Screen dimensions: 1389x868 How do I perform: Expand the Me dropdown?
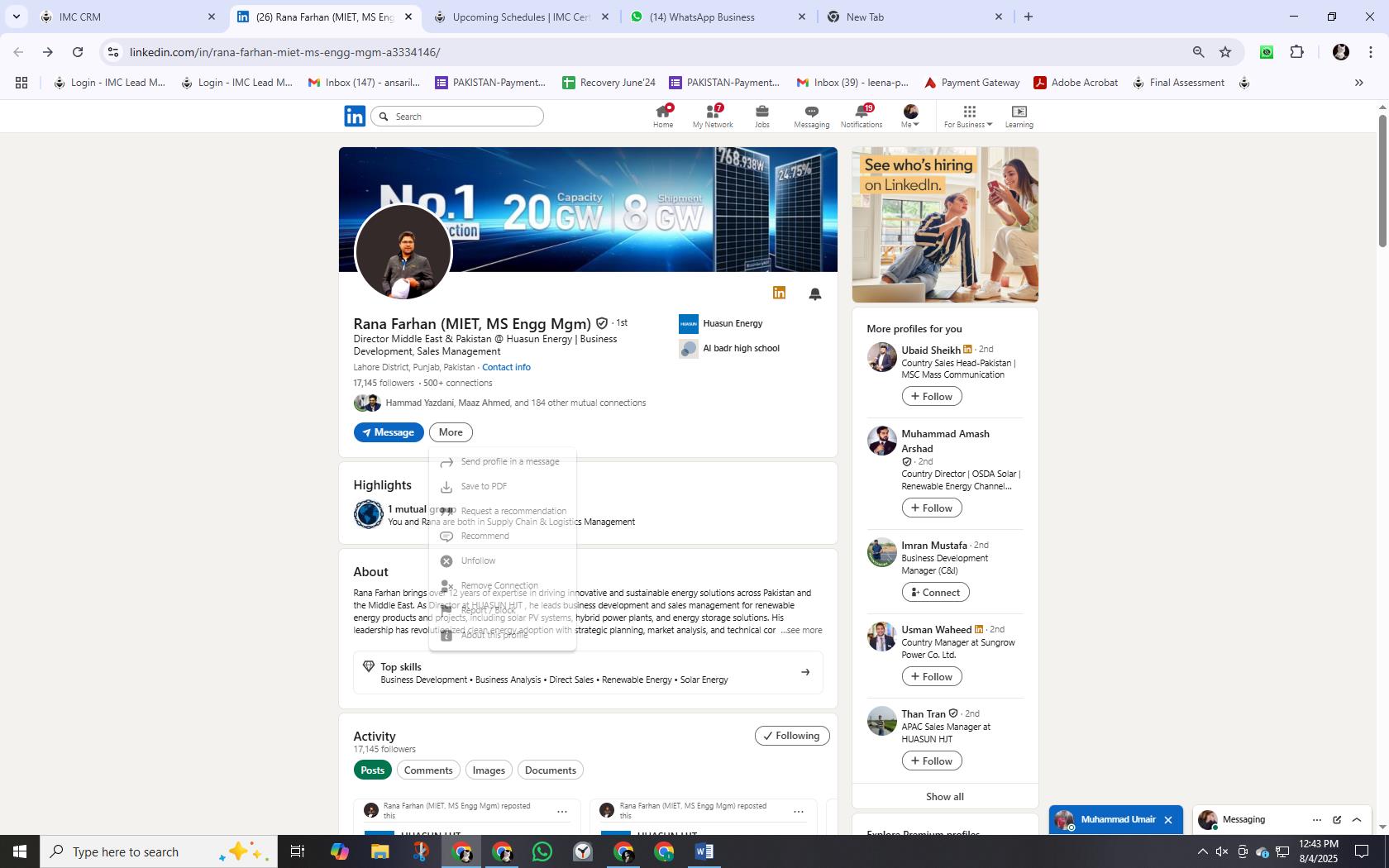click(x=910, y=116)
